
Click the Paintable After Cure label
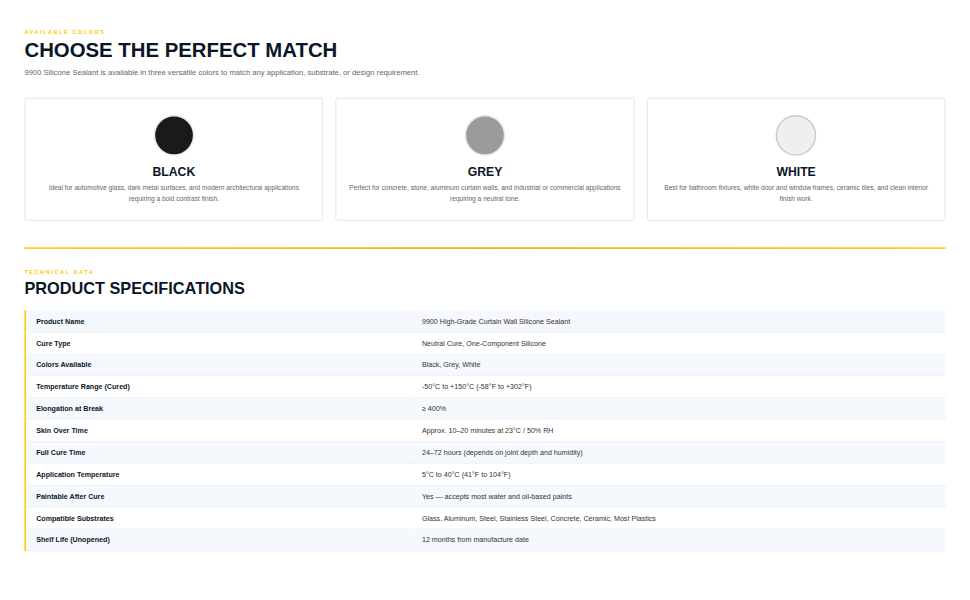pyautogui.click(x=70, y=497)
